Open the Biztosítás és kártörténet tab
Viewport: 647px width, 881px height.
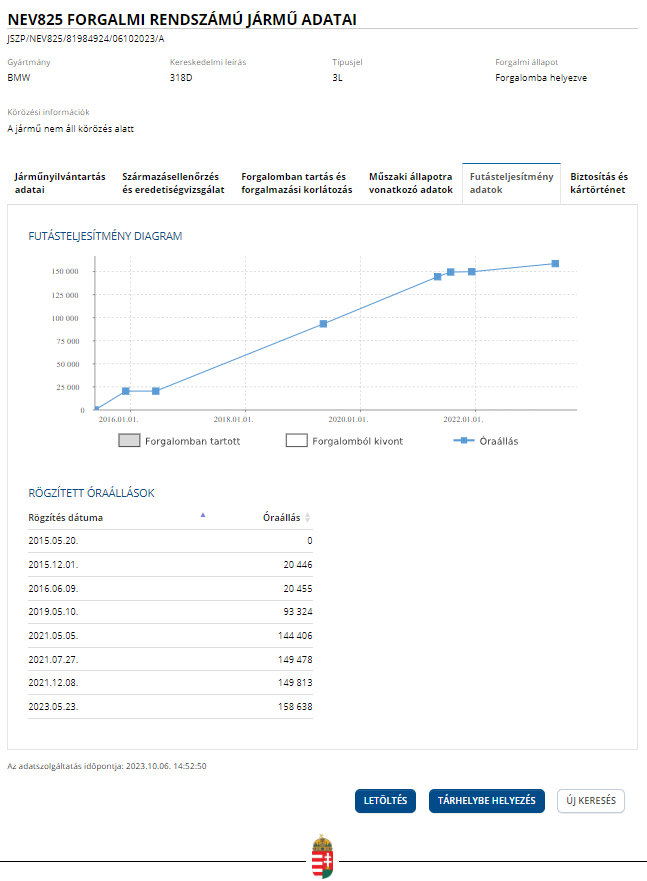[599, 183]
